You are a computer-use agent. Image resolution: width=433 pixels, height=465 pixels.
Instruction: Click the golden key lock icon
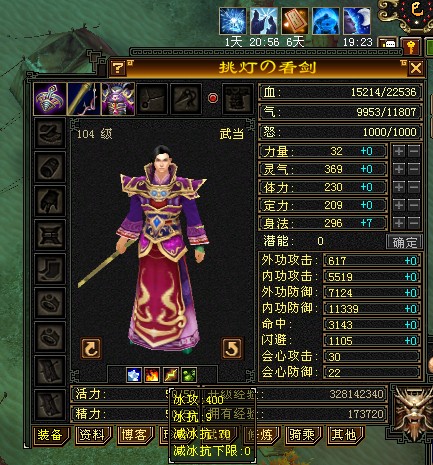410,46
